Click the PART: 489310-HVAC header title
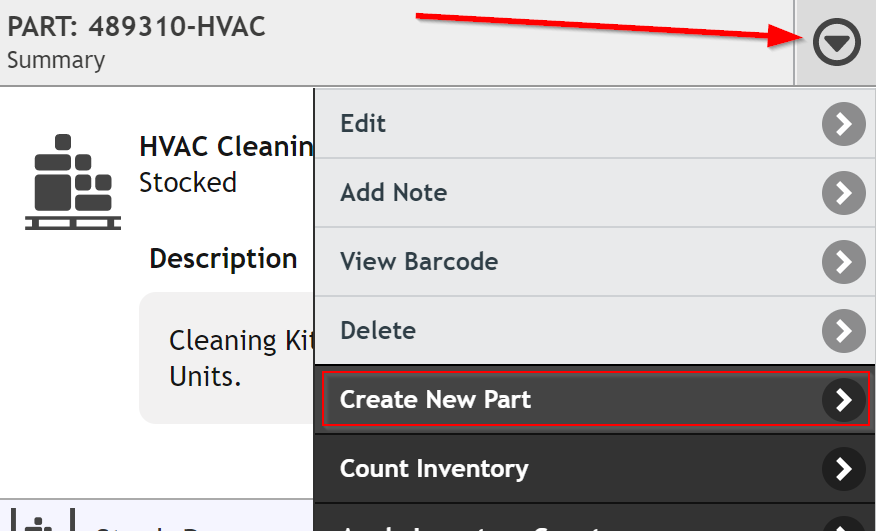 pyautogui.click(x=136, y=26)
